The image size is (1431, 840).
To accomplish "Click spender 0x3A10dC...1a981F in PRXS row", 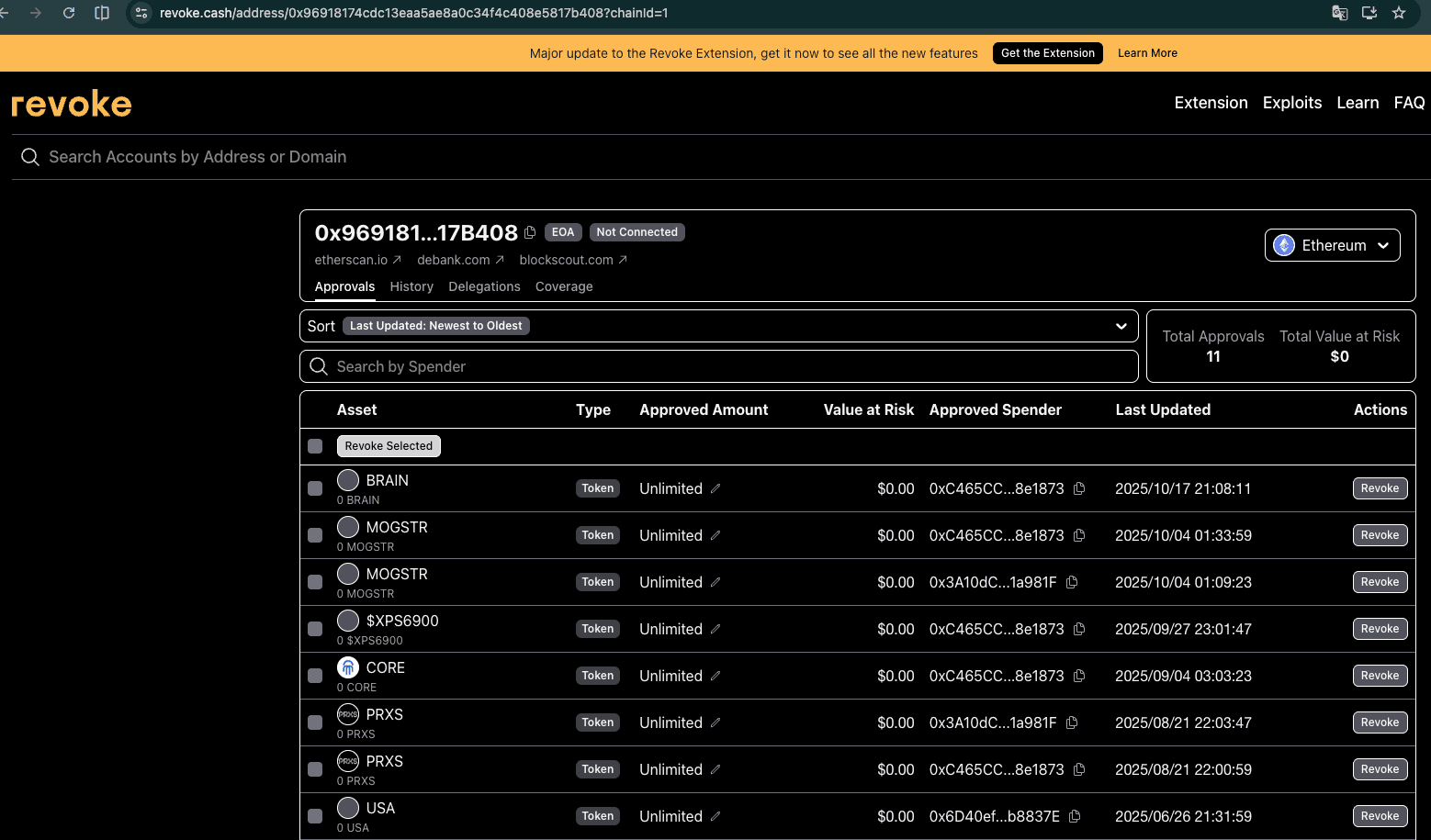I will 993,722.
